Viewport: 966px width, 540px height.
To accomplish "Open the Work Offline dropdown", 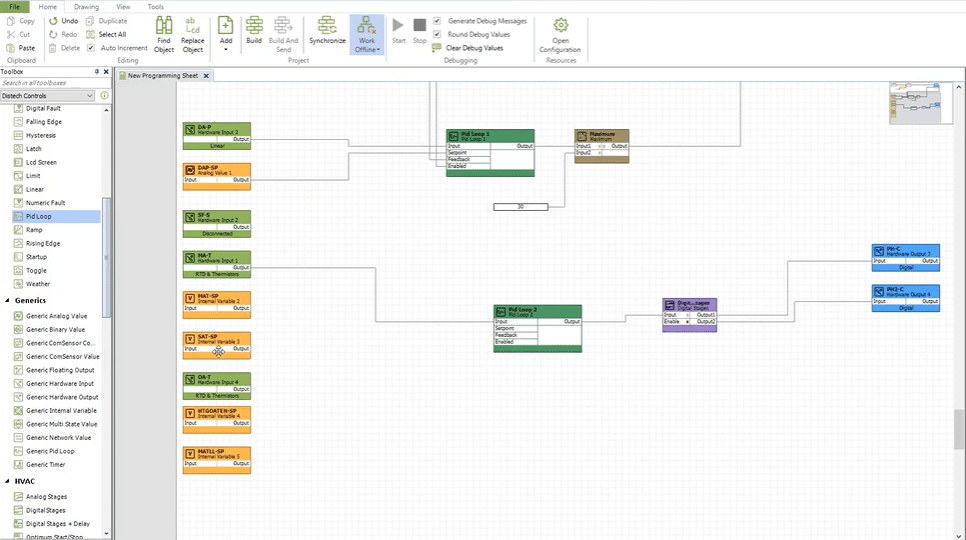I will [367, 49].
